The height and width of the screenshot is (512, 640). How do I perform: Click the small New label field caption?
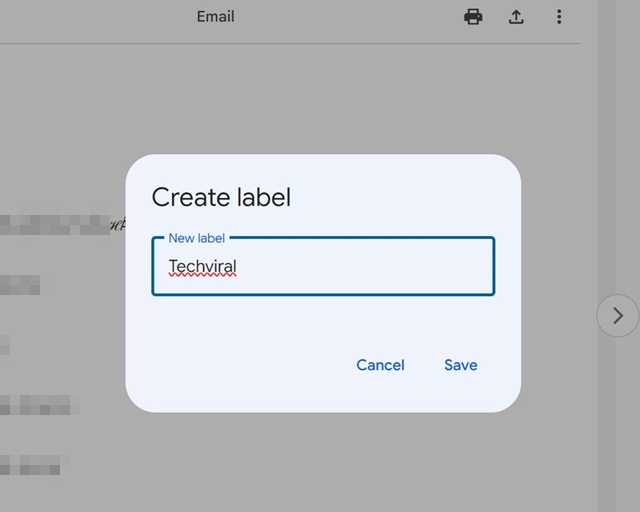197,238
